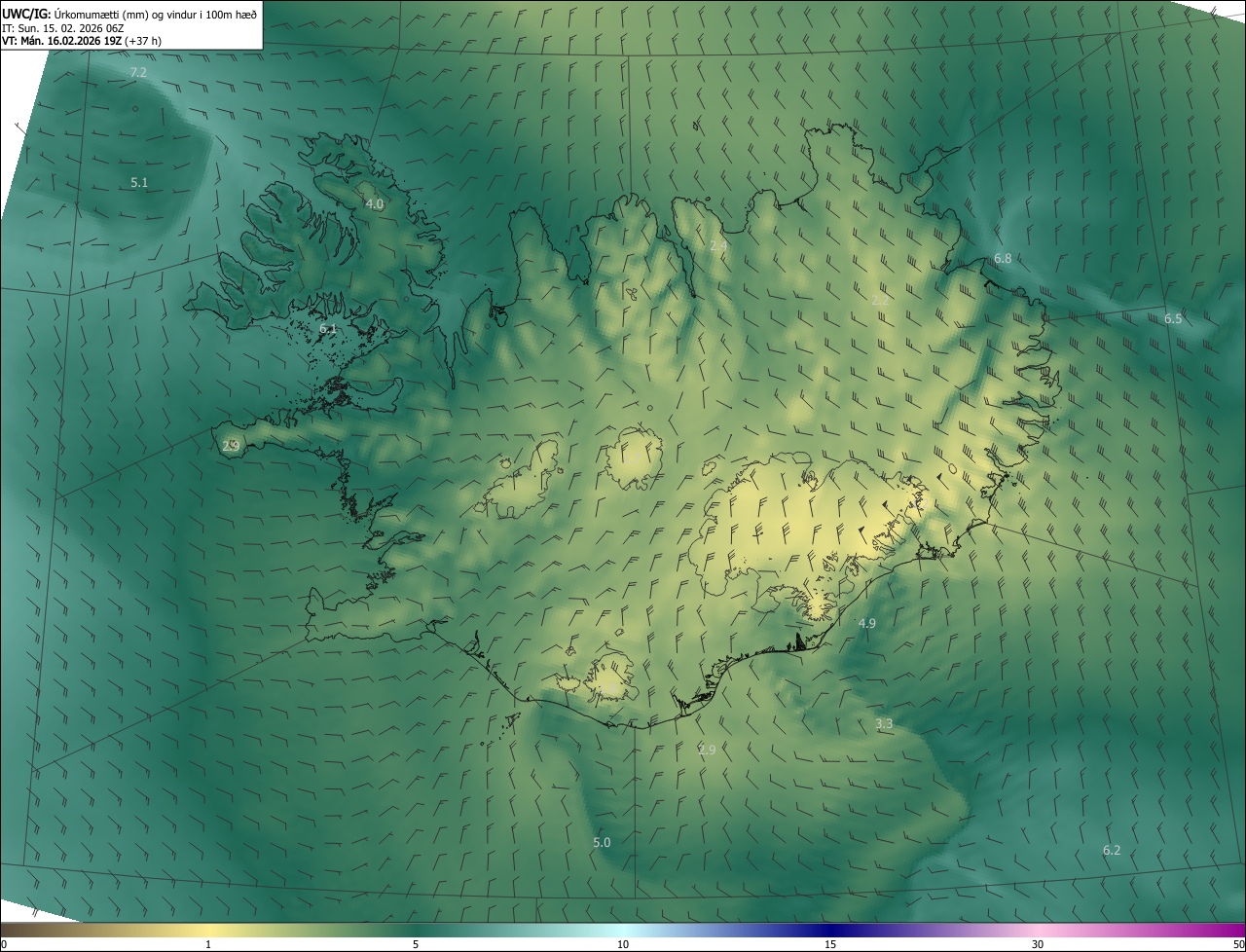Click the 6.2 value label on the map
This screenshot has height=952, width=1246.
1112,850
